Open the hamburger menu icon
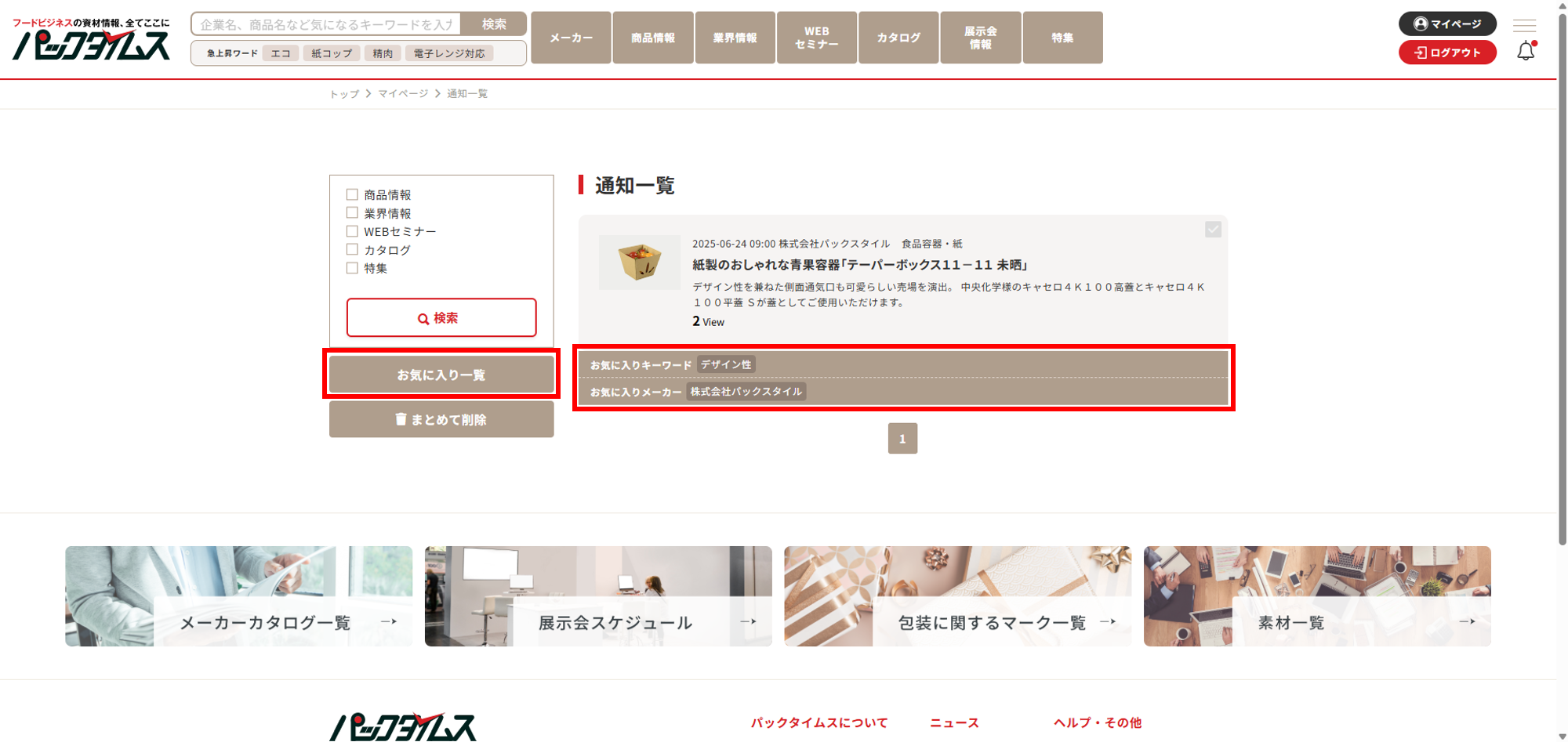This screenshot has width=1568, height=742. [x=1524, y=24]
